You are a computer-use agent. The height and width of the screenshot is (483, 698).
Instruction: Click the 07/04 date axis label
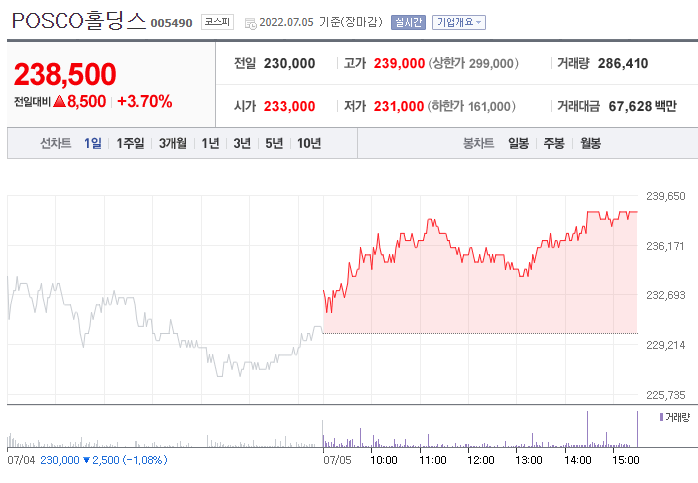pos(21,460)
